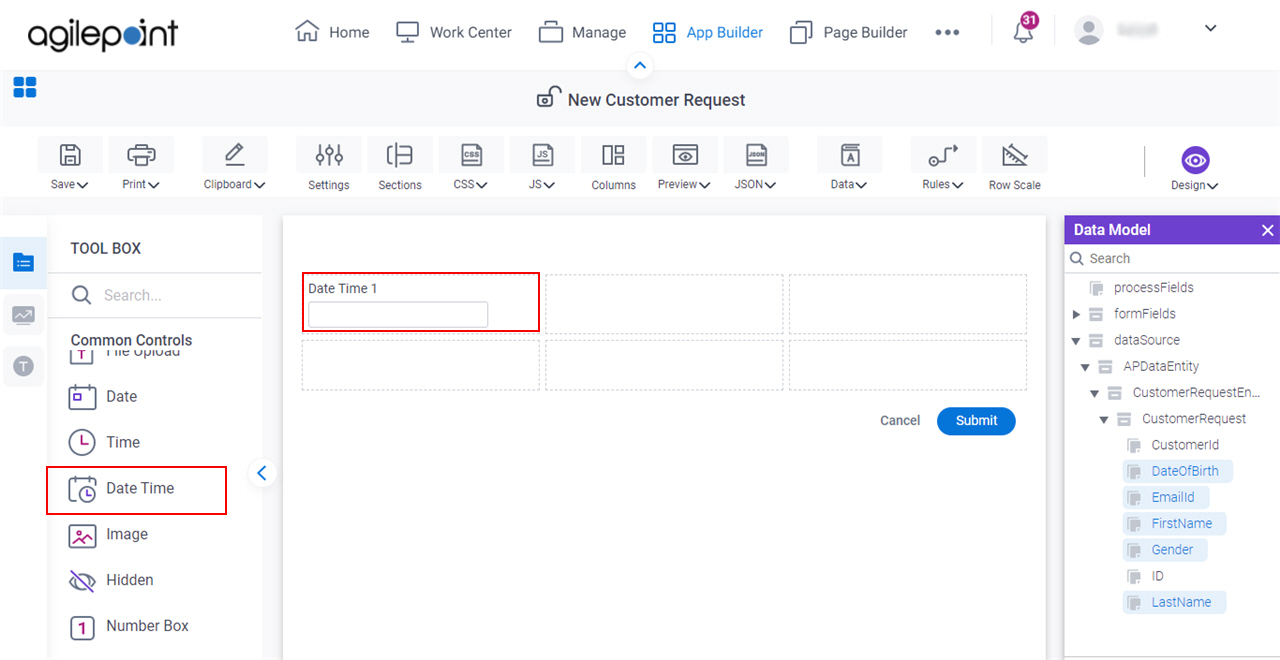
Task: Open the Clipboard tool
Action: [x=234, y=165]
